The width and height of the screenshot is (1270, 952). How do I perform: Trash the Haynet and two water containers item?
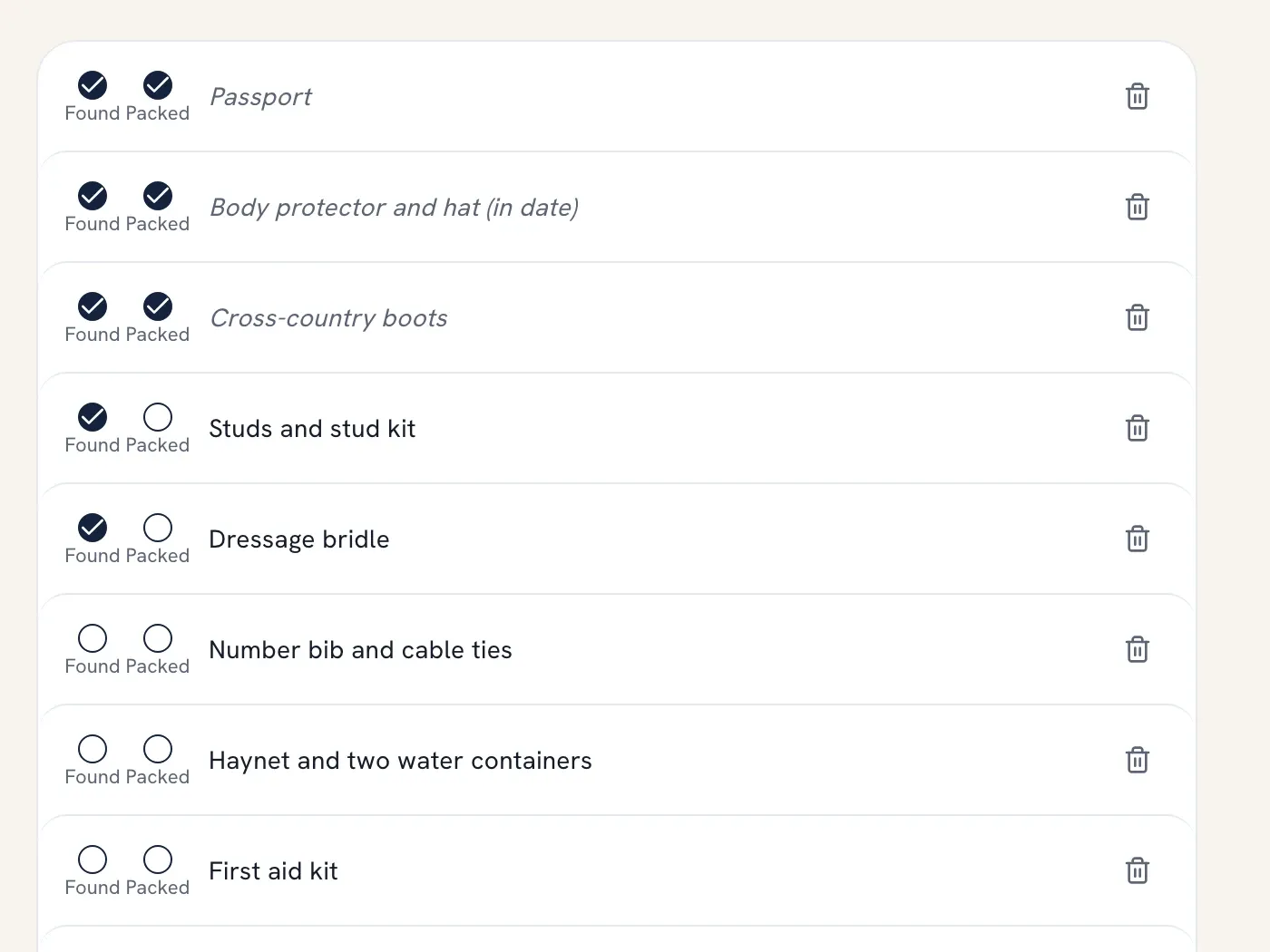[x=1137, y=760]
